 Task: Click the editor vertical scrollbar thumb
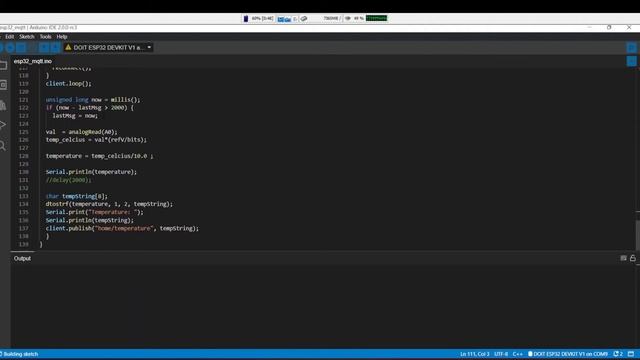point(638,235)
